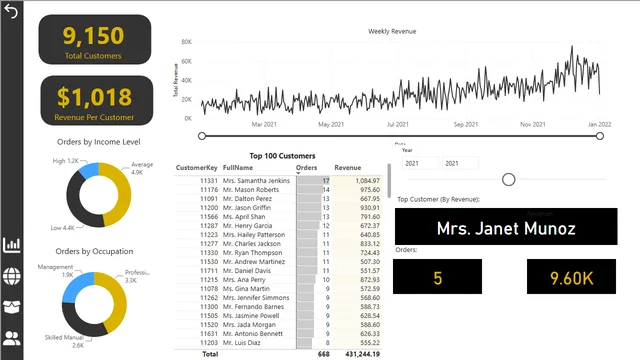Click the Top Customer (By Revenue) label
This screenshot has height=360, width=640.
[439, 200]
